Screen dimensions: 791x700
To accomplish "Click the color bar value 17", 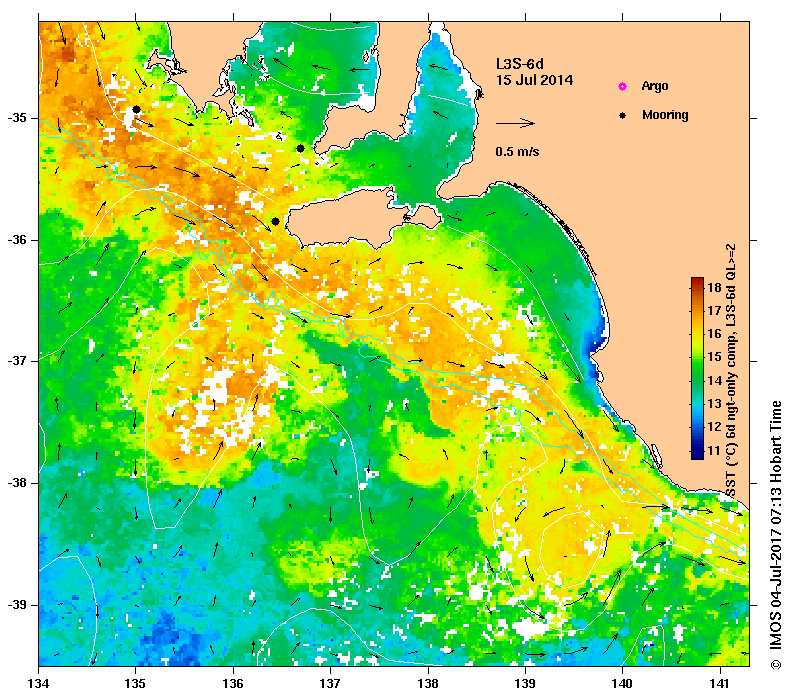I will 714,311.
